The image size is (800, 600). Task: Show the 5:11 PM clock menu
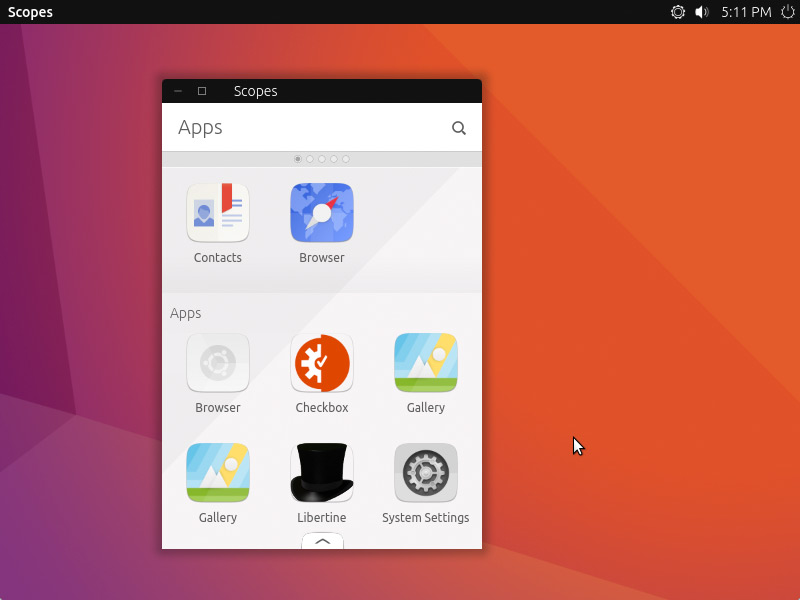(x=746, y=12)
